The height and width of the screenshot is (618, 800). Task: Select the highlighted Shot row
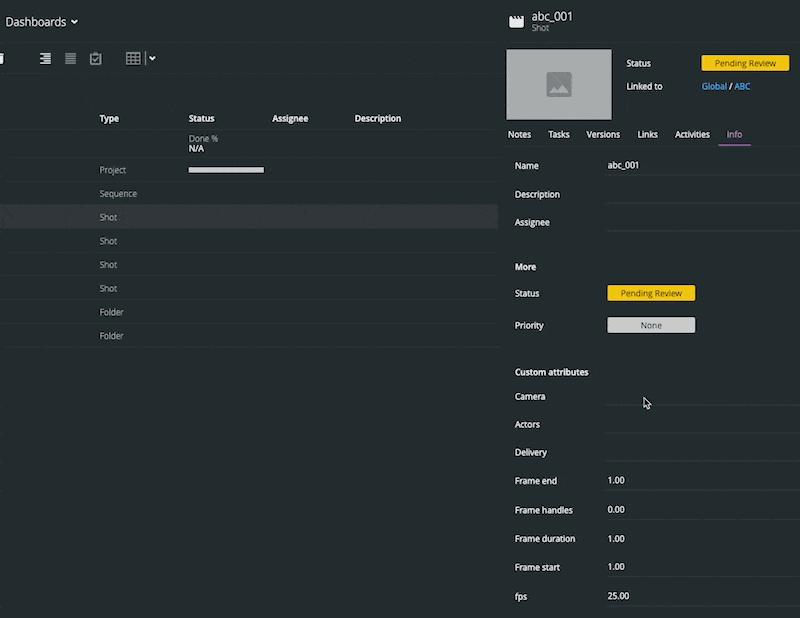point(249,217)
